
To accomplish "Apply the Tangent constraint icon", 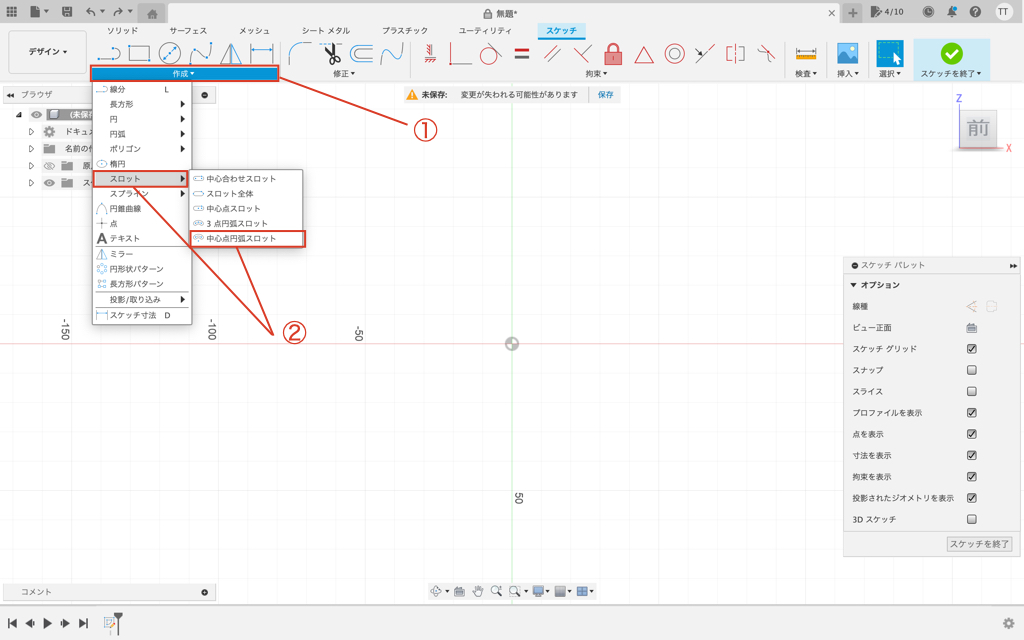I will 490,54.
